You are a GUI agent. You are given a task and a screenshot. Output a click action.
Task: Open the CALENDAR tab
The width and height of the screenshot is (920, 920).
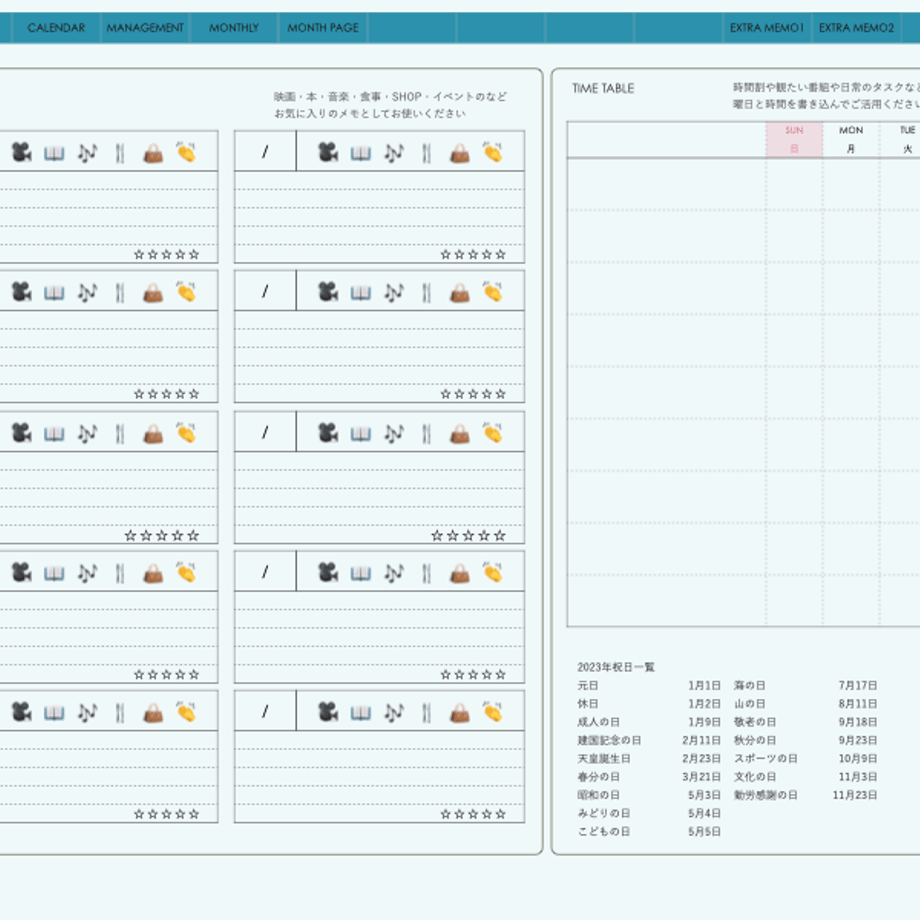pos(56,28)
